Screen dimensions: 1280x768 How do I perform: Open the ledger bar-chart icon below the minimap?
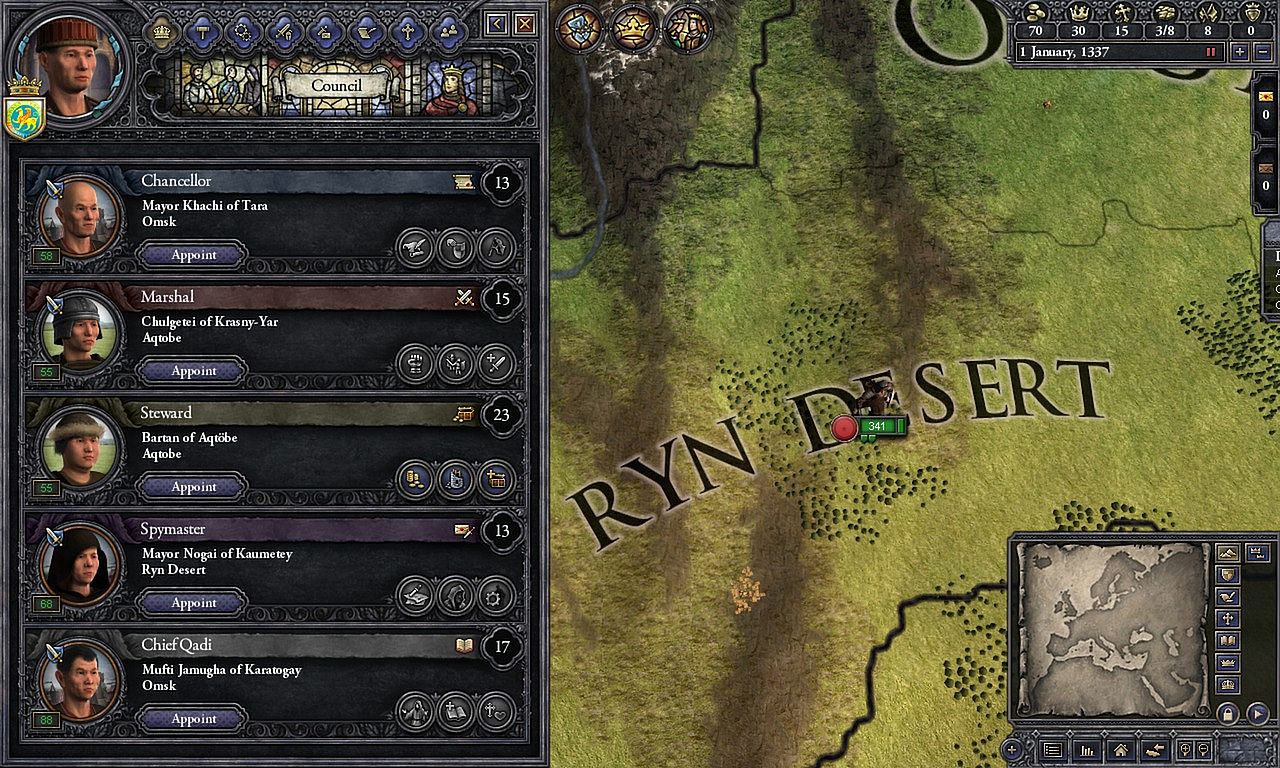click(1086, 749)
